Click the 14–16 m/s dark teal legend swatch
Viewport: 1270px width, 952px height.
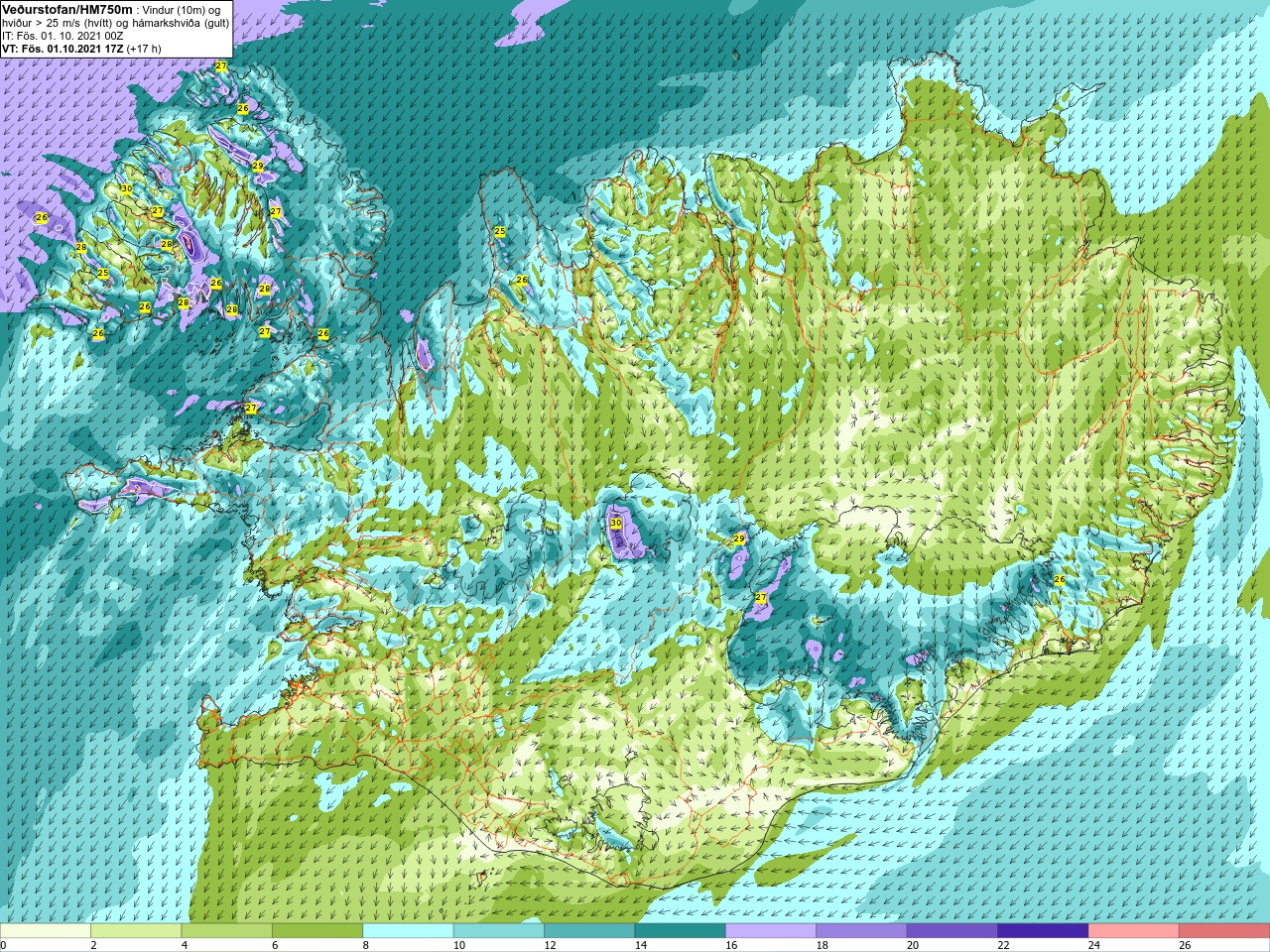coord(680,931)
